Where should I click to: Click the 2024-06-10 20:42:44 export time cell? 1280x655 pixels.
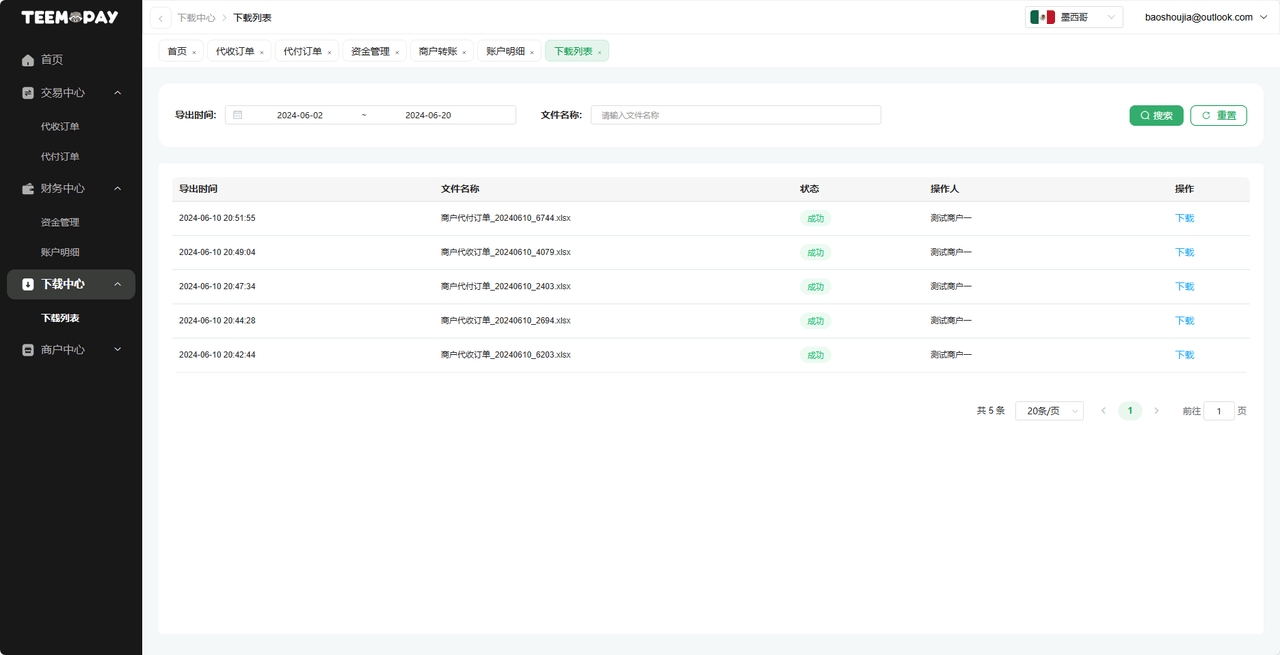pos(217,355)
